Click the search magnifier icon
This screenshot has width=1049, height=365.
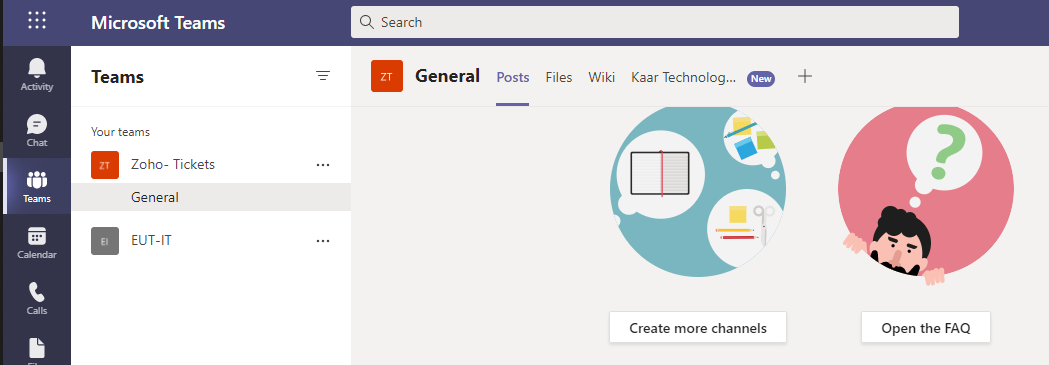[x=366, y=22]
